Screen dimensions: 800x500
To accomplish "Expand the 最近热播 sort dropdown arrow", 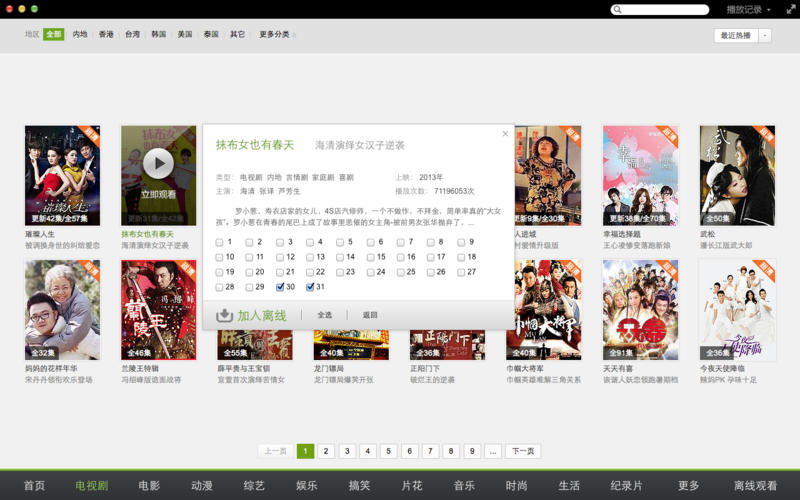I will click(765, 35).
